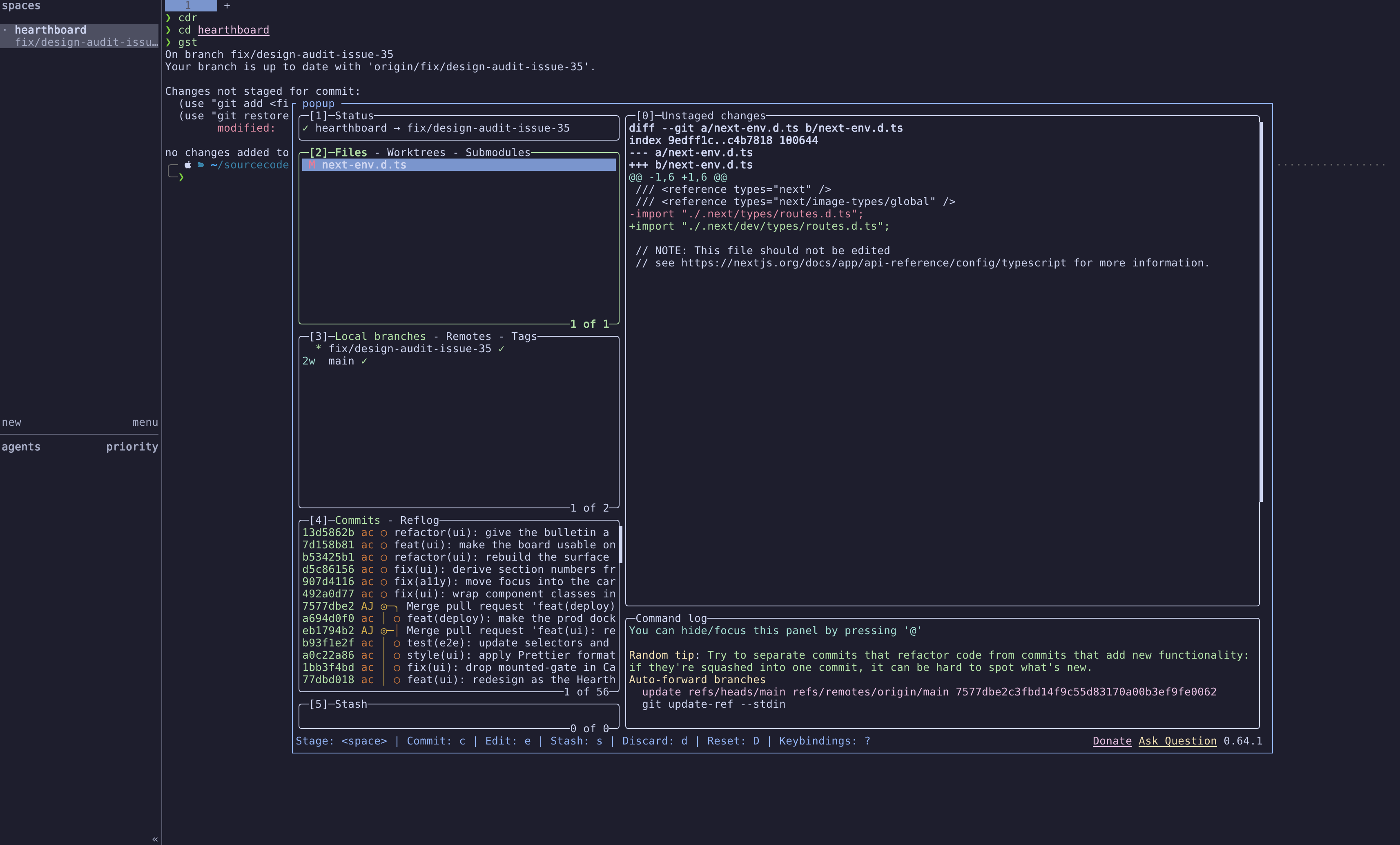Open the Ask Question link

tap(1177, 741)
